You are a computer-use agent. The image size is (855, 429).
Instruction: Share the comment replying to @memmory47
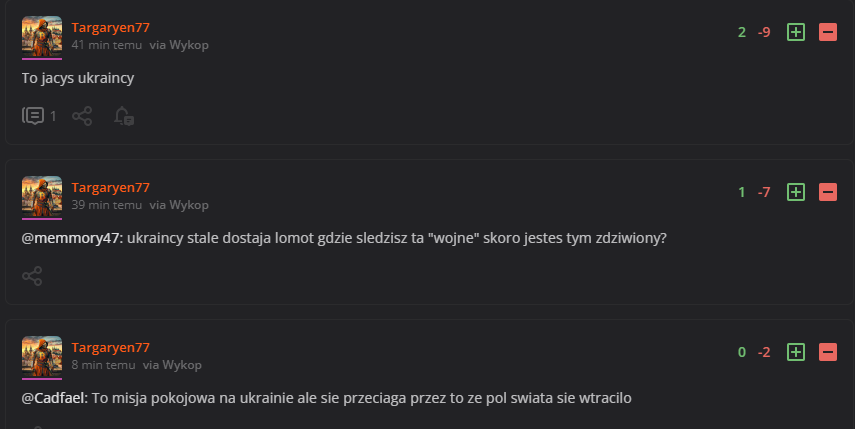tap(32, 276)
